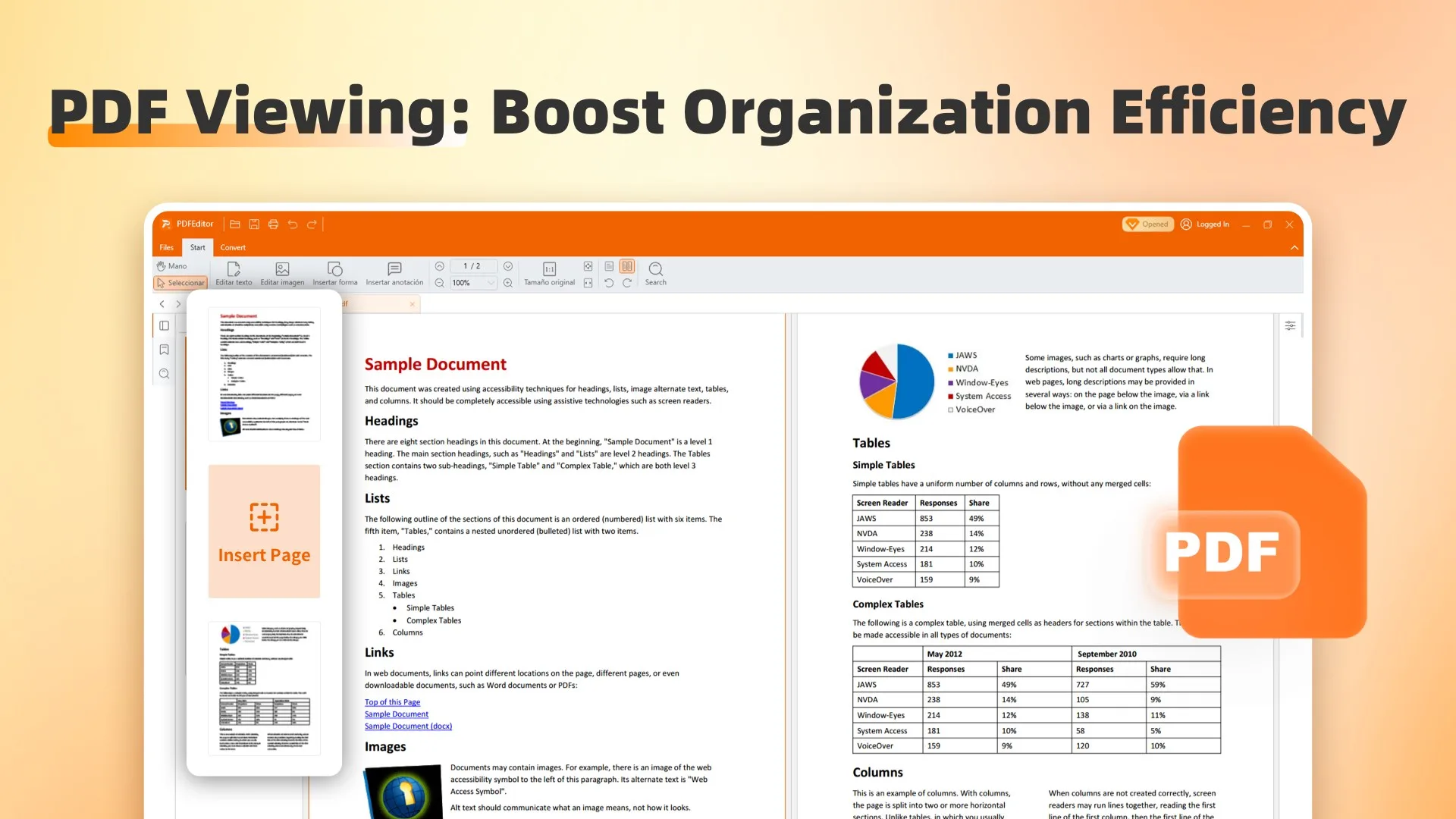Image resolution: width=1456 pixels, height=819 pixels.
Task: Click the page number field 1 / 2
Action: point(473,266)
